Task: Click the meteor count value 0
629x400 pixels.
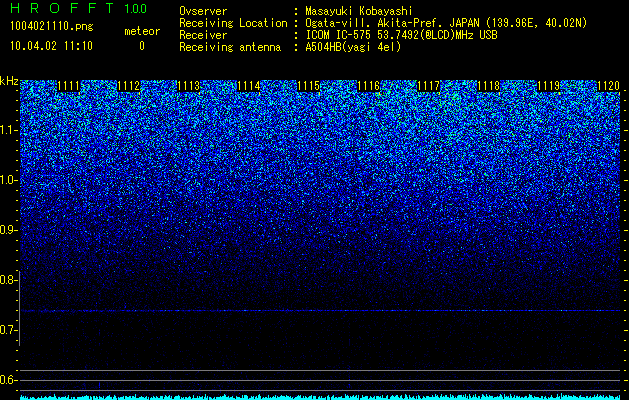Action: click(142, 46)
